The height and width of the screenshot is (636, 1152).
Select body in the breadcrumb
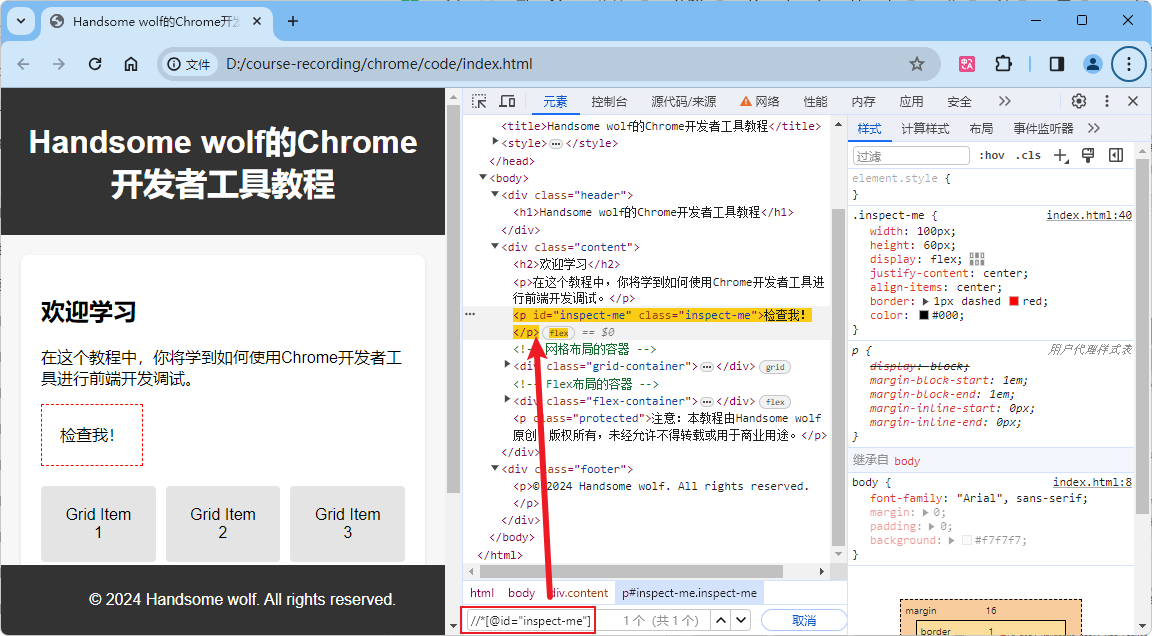coord(522,593)
